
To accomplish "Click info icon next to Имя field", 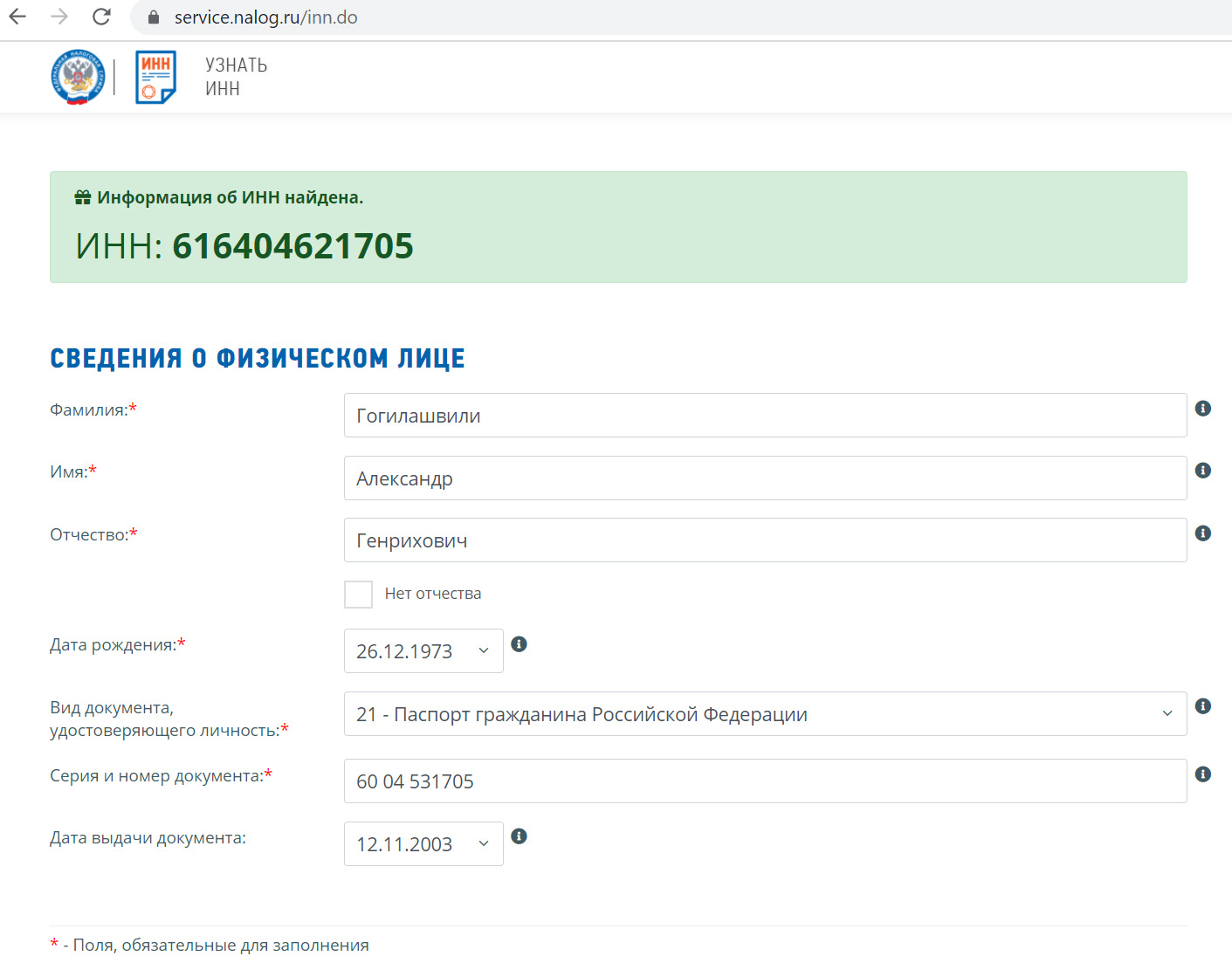I will tap(1202, 471).
